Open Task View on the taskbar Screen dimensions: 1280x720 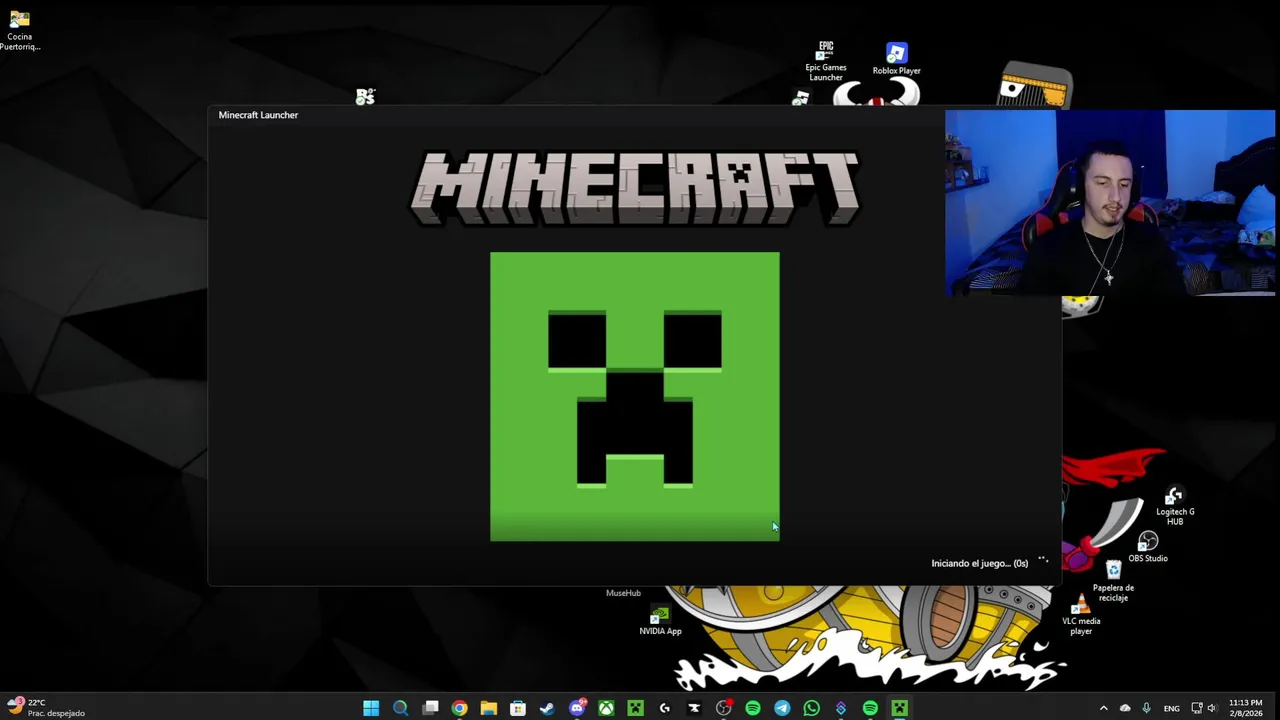430,708
